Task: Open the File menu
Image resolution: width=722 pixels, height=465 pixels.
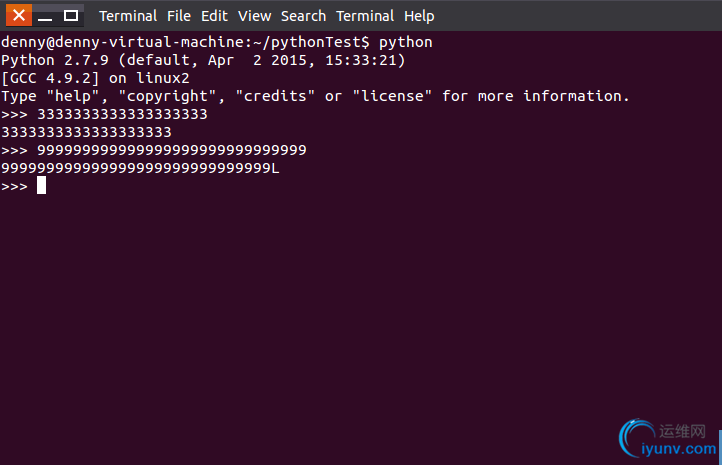Action: [x=179, y=16]
